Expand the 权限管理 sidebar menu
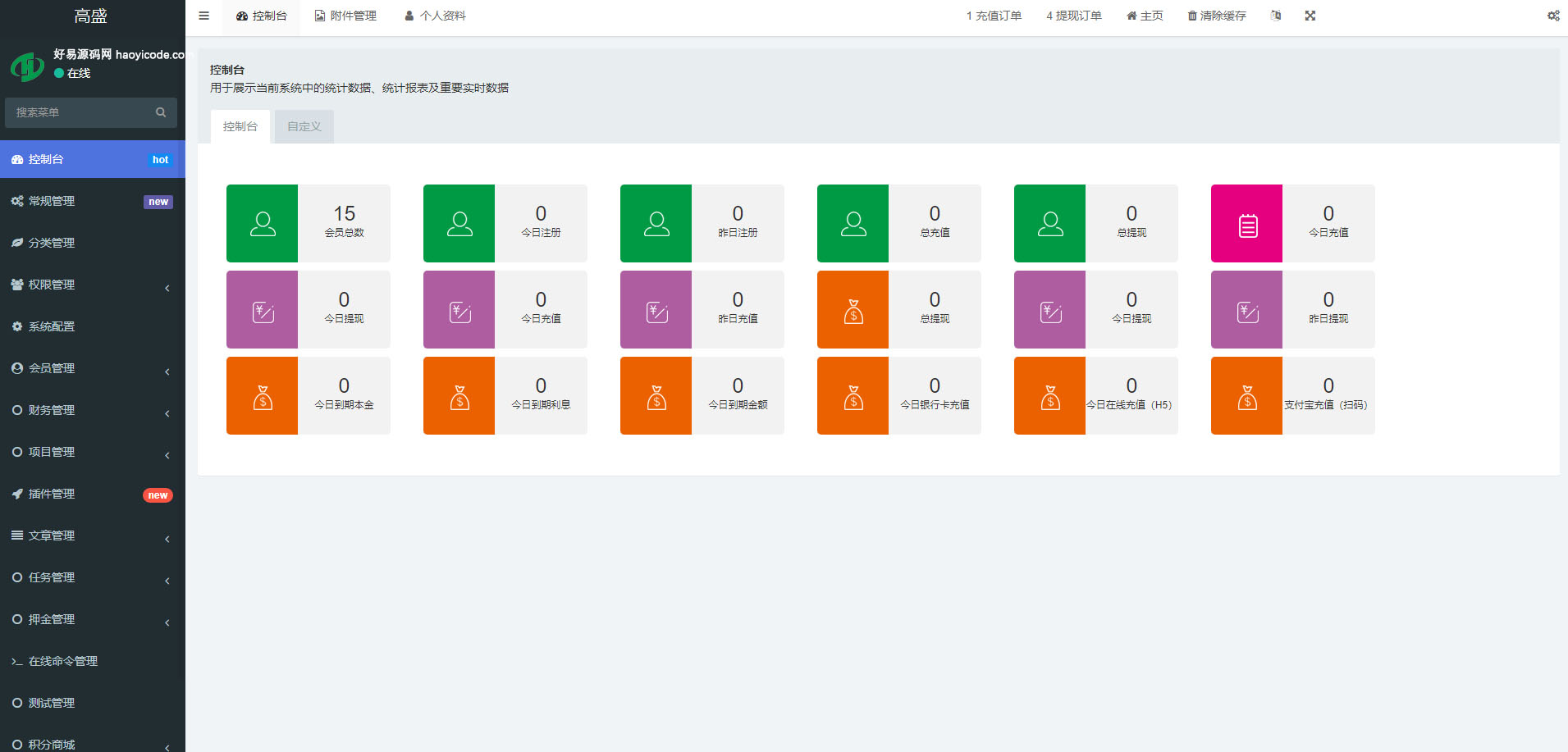The width and height of the screenshot is (1568, 752). pos(92,285)
